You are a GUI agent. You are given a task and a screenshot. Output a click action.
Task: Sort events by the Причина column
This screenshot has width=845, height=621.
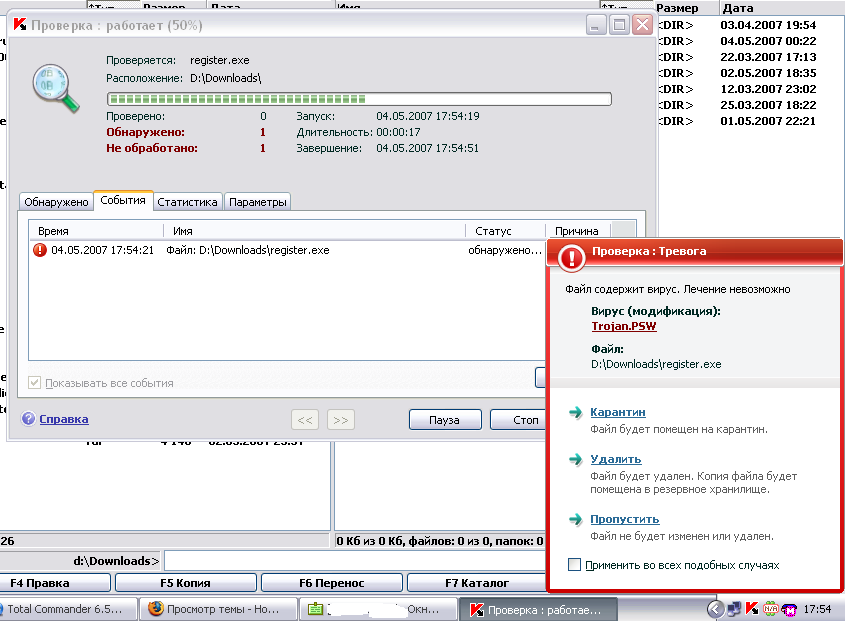[578, 231]
